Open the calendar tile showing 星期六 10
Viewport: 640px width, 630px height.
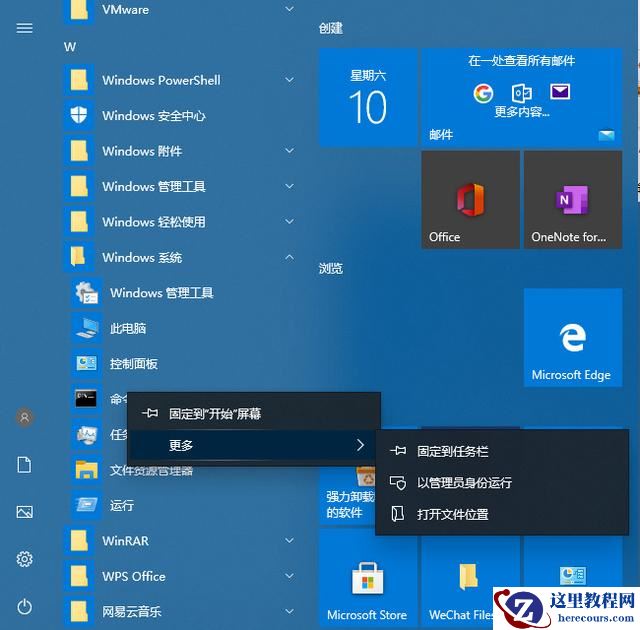coord(368,98)
